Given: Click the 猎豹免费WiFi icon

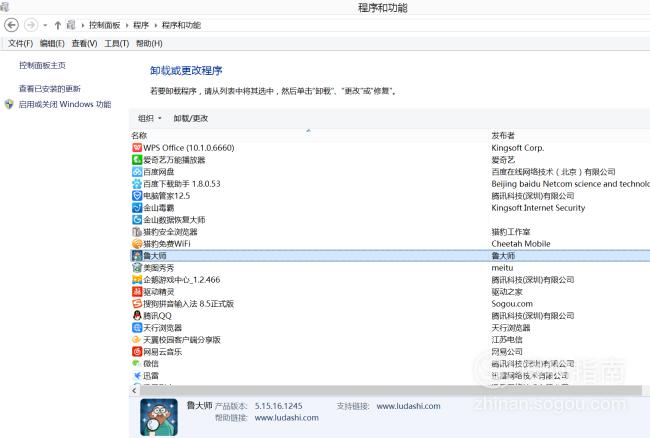Looking at the screenshot, I should click(137, 244).
